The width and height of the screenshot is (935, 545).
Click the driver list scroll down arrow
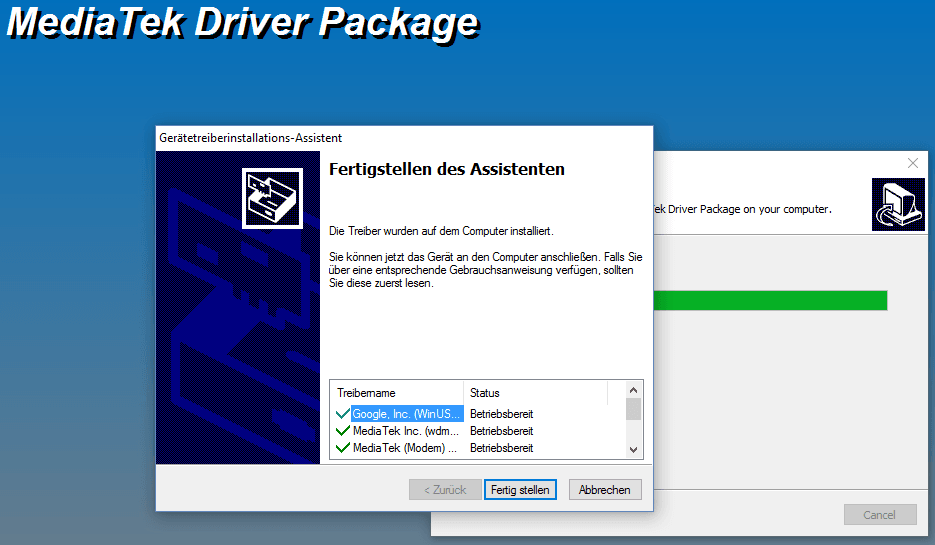[633, 450]
